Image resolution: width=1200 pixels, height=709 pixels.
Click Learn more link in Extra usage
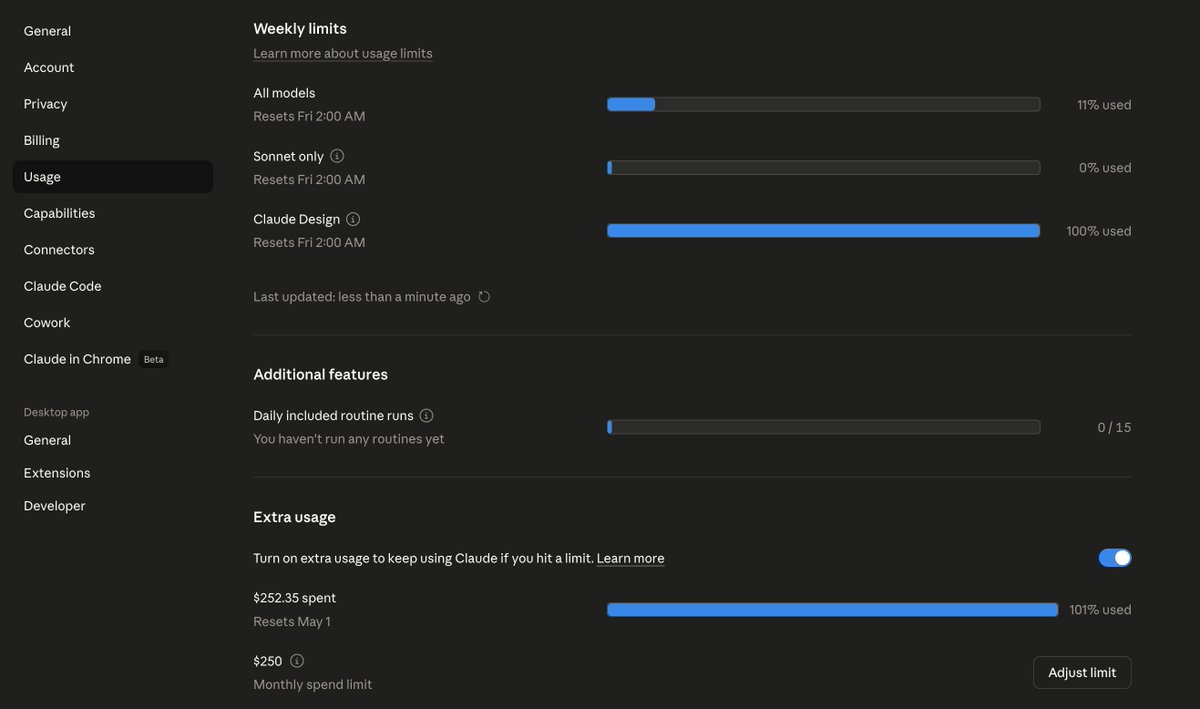[631, 558]
